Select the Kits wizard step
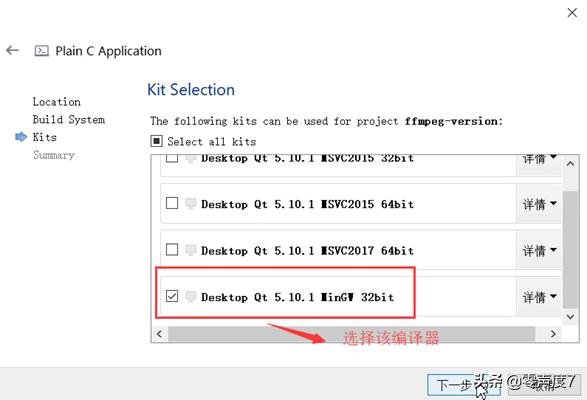Viewport: 587px width, 400px height. pos(45,137)
